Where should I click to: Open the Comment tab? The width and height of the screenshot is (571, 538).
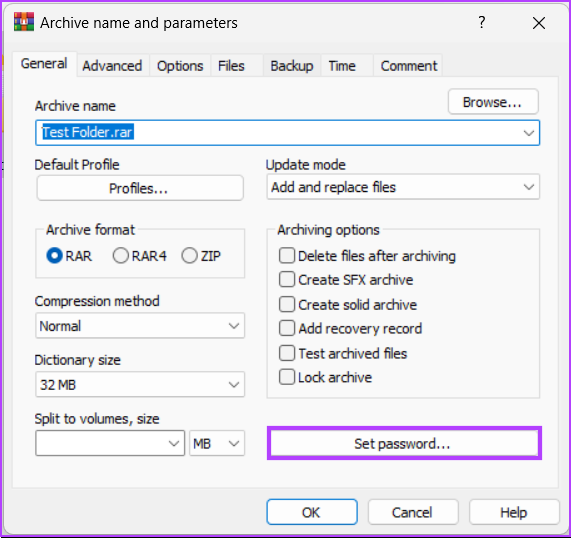(x=409, y=66)
